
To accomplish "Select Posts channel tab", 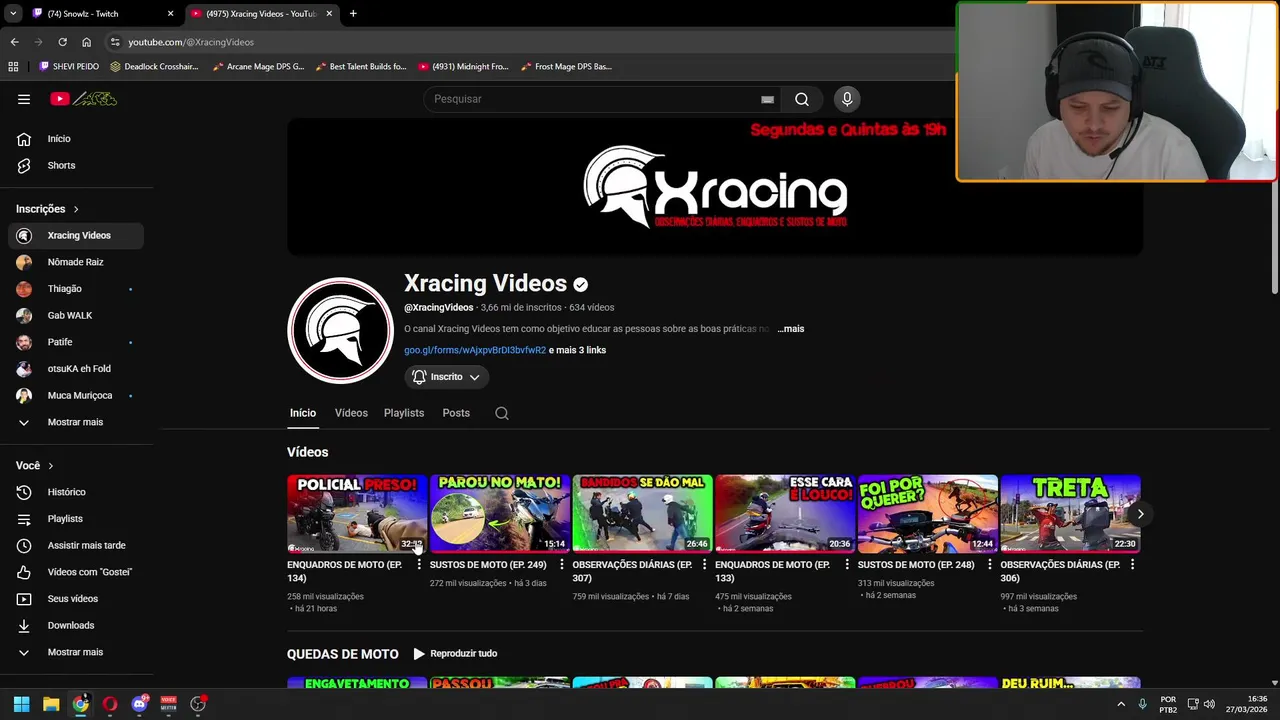I will click(456, 413).
